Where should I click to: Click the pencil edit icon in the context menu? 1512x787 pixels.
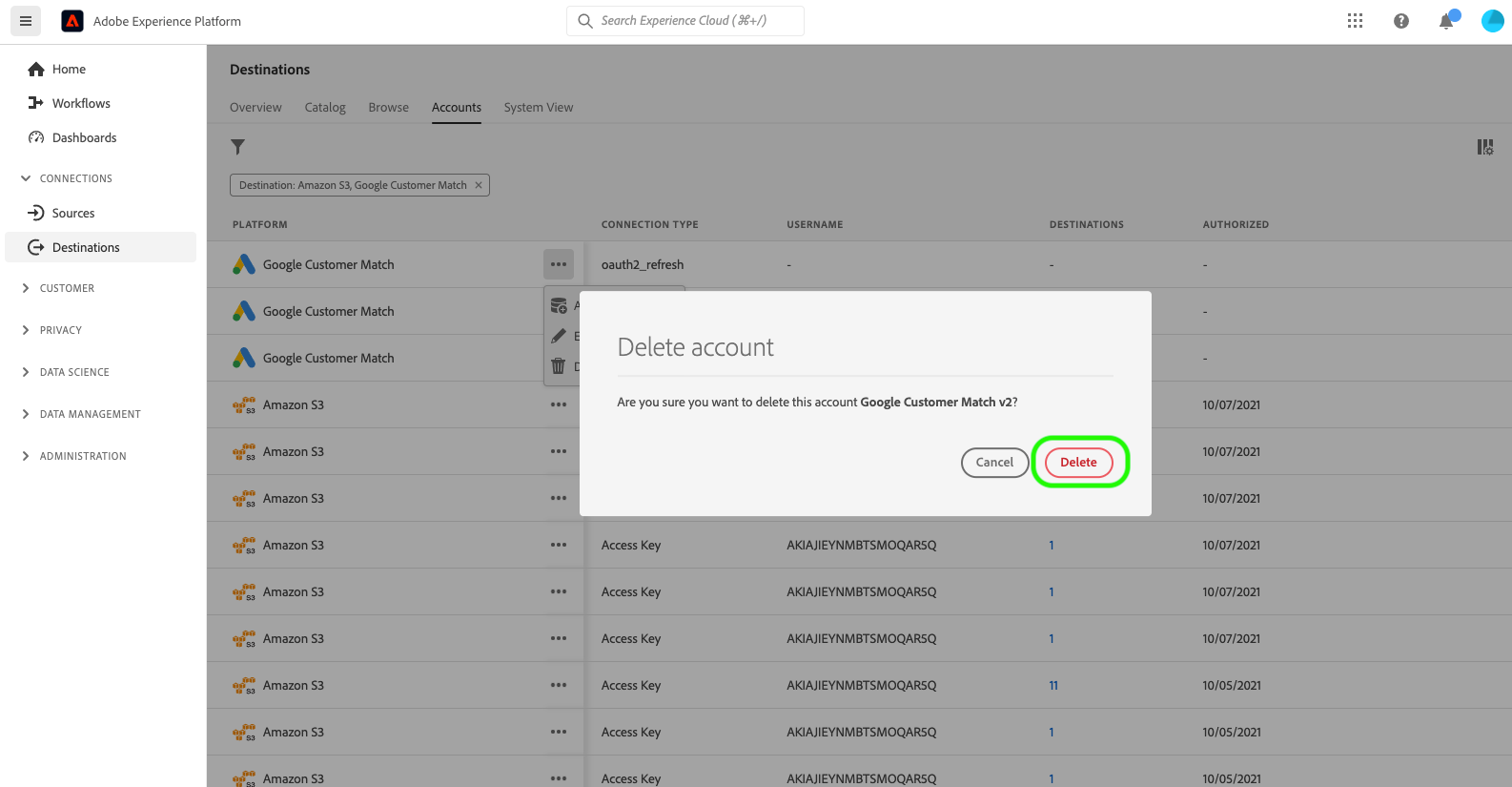click(x=559, y=336)
